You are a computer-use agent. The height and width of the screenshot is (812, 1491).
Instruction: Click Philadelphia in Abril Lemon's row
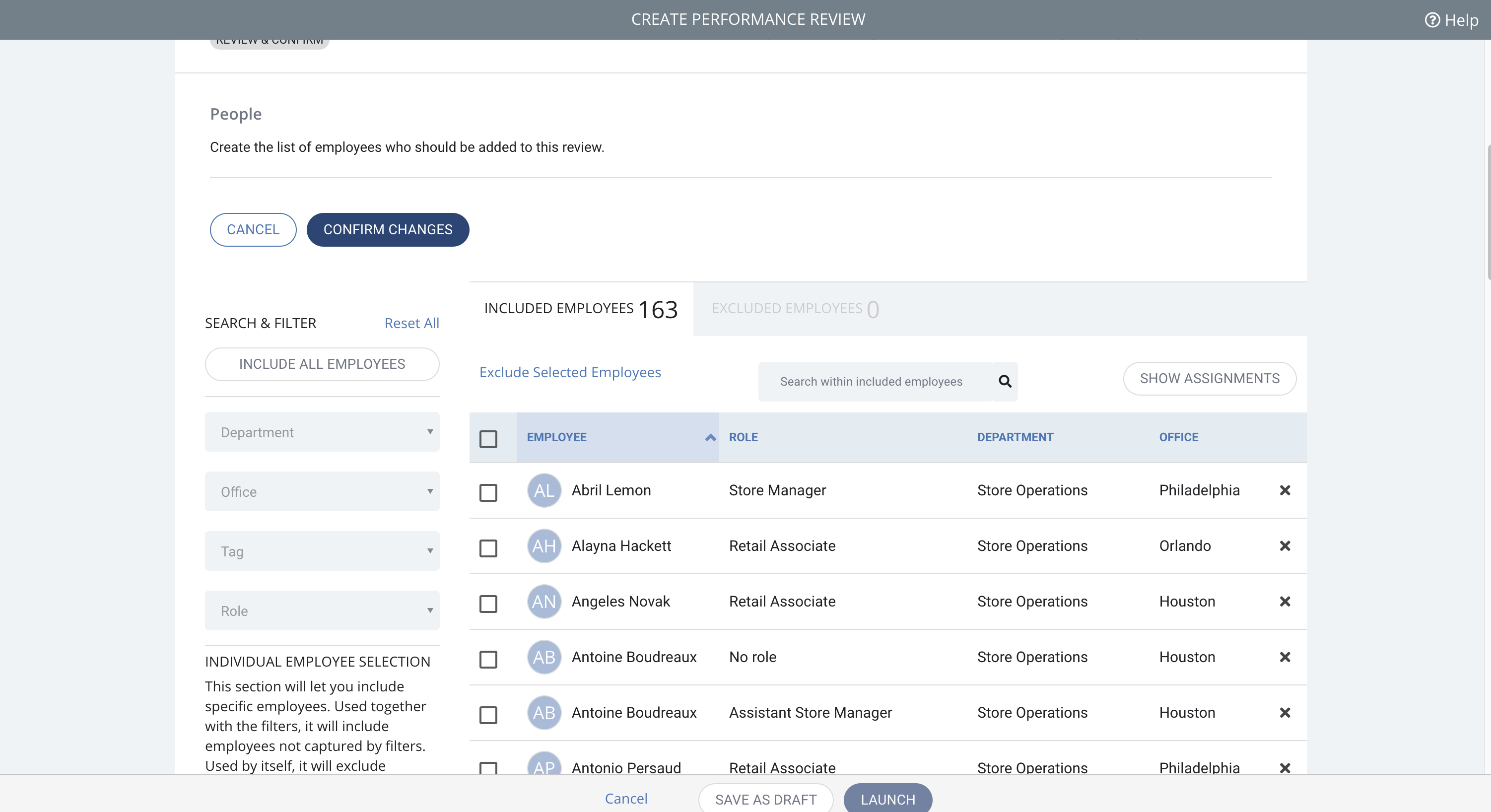click(1199, 490)
